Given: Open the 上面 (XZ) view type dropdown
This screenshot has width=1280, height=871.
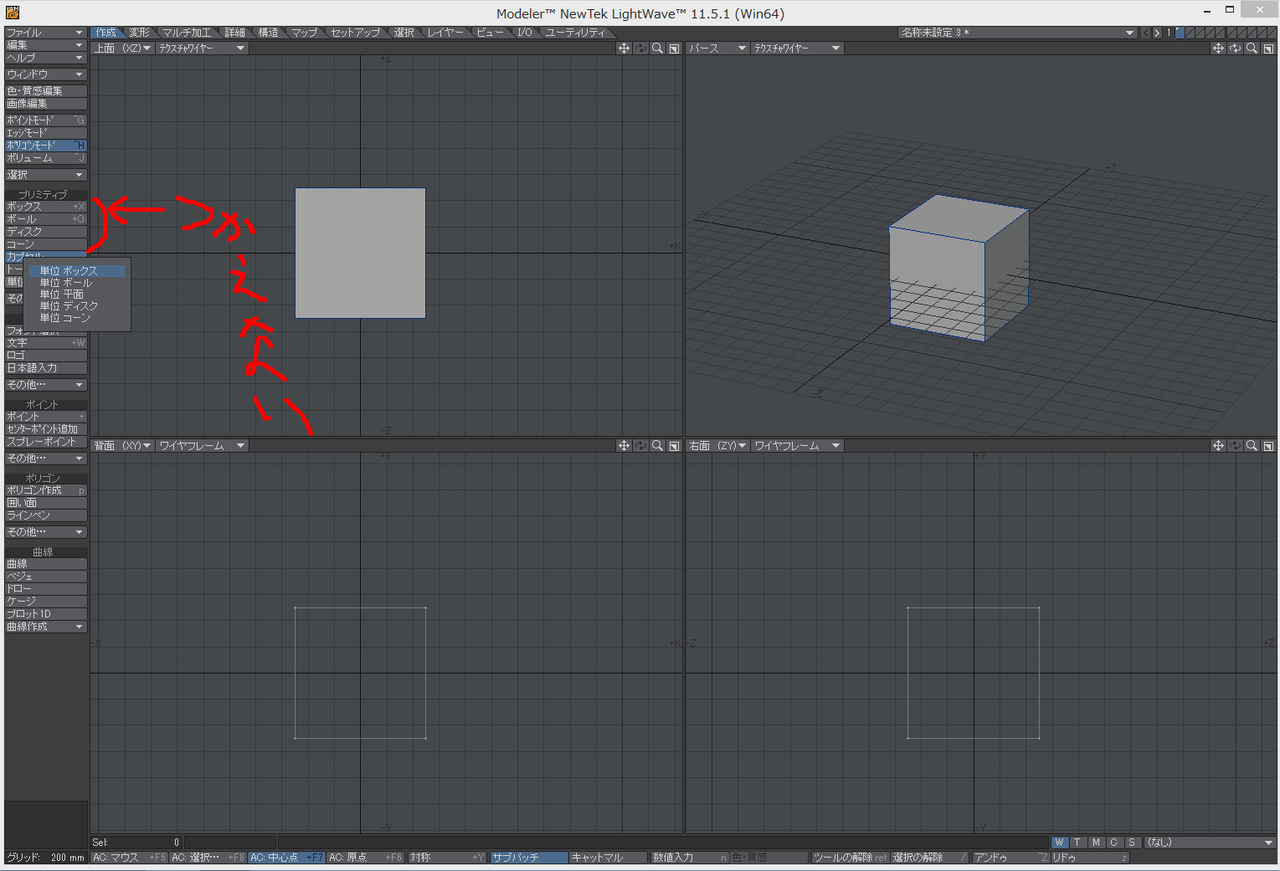Looking at the screenshot, I should (122, 48).
